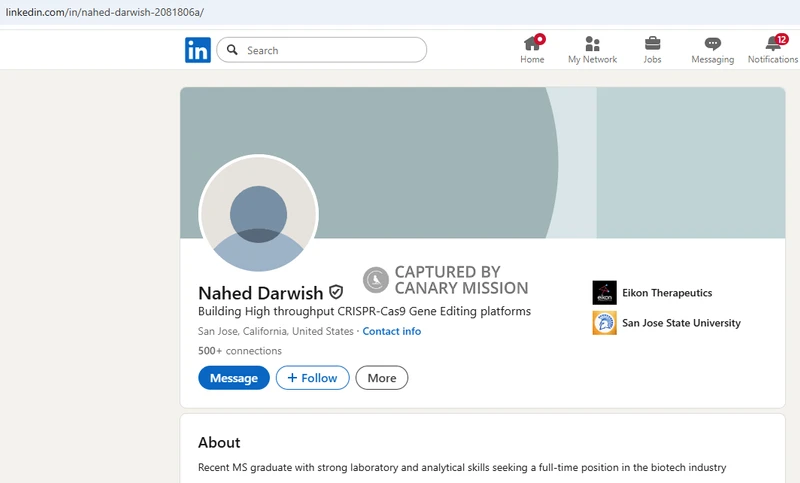Open the Eikon Therapeutics company link

[667, 293]
